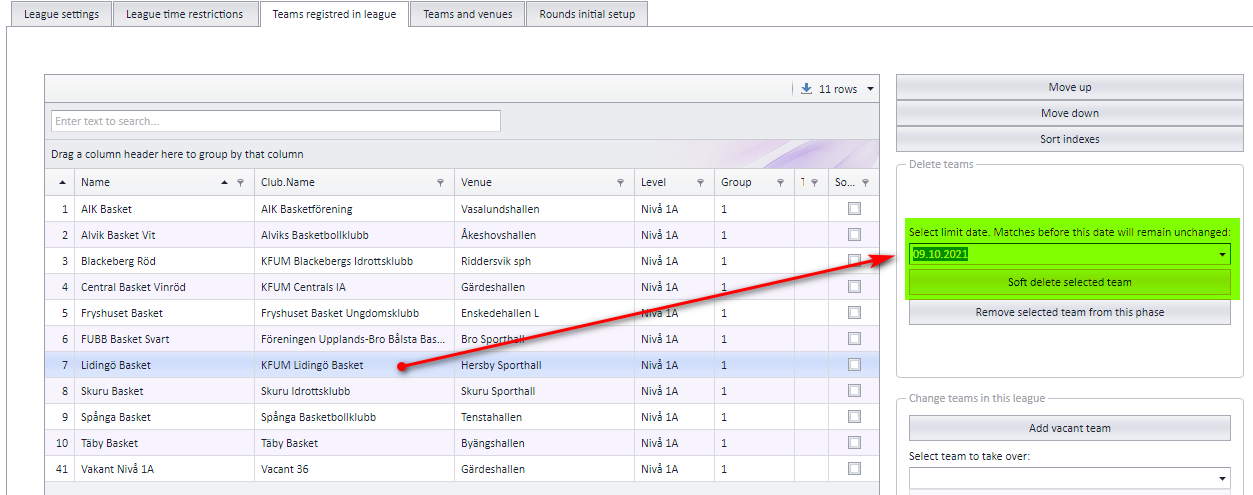Toggle the checkbox in Central Basket Vinröd row
Viewport: 1253px width, 495px height.
pyautogui.click(x=854, y=287)
